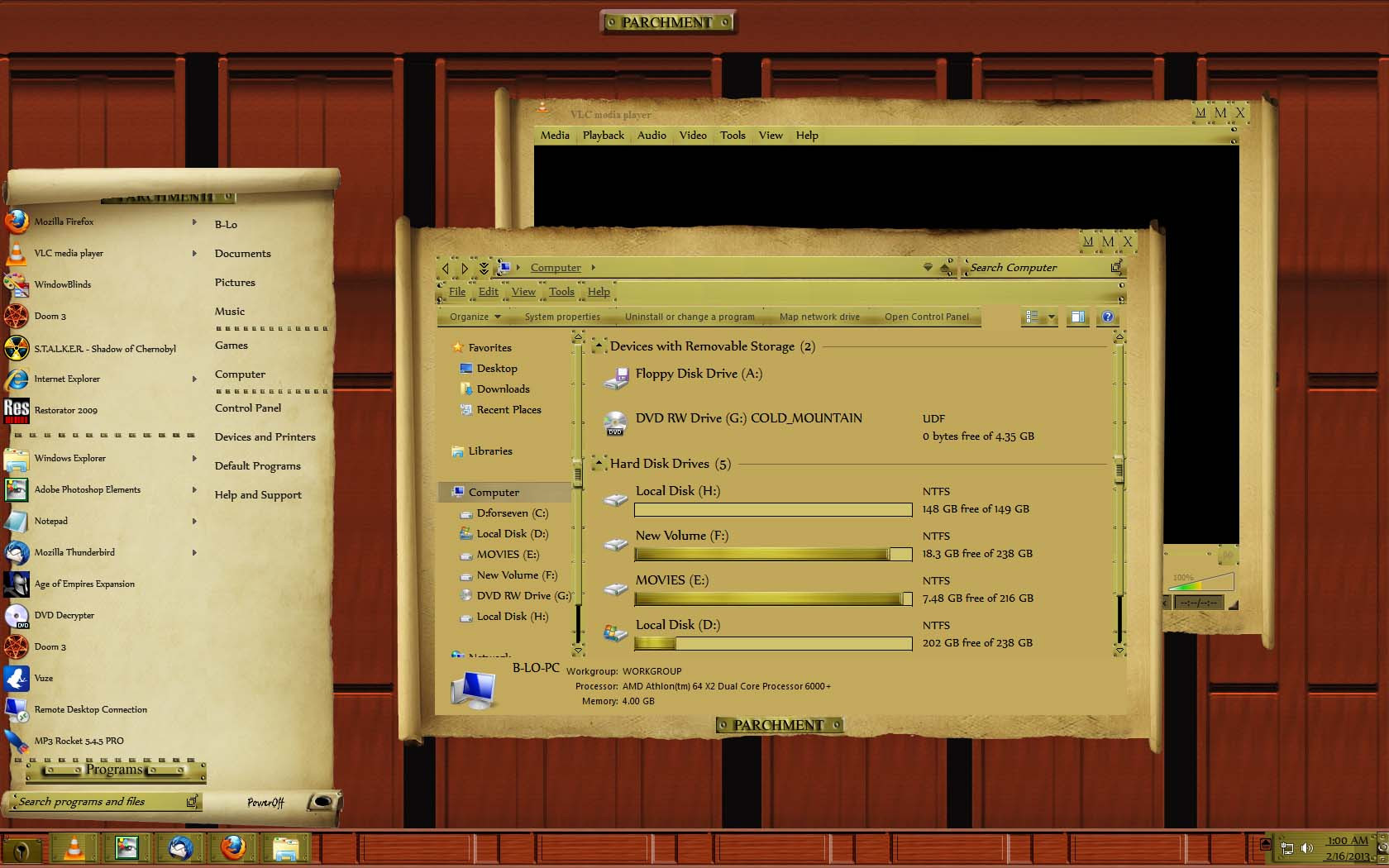
Task: Open Restorator 2009 from Start menu
Action: (x=65, y=410)
